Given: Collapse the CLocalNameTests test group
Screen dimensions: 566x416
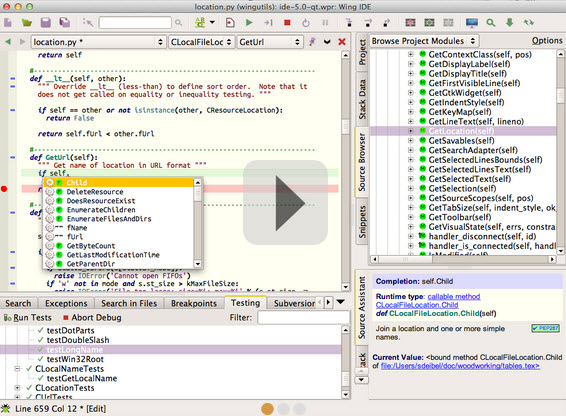Looking at the screenshot, I should click(17, 369).
